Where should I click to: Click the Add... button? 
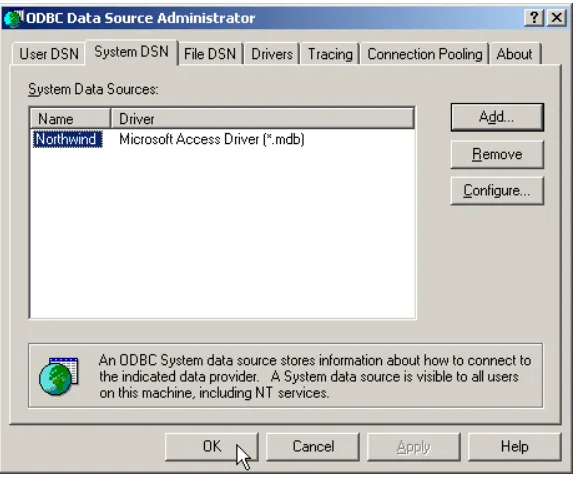coord(497,117)
